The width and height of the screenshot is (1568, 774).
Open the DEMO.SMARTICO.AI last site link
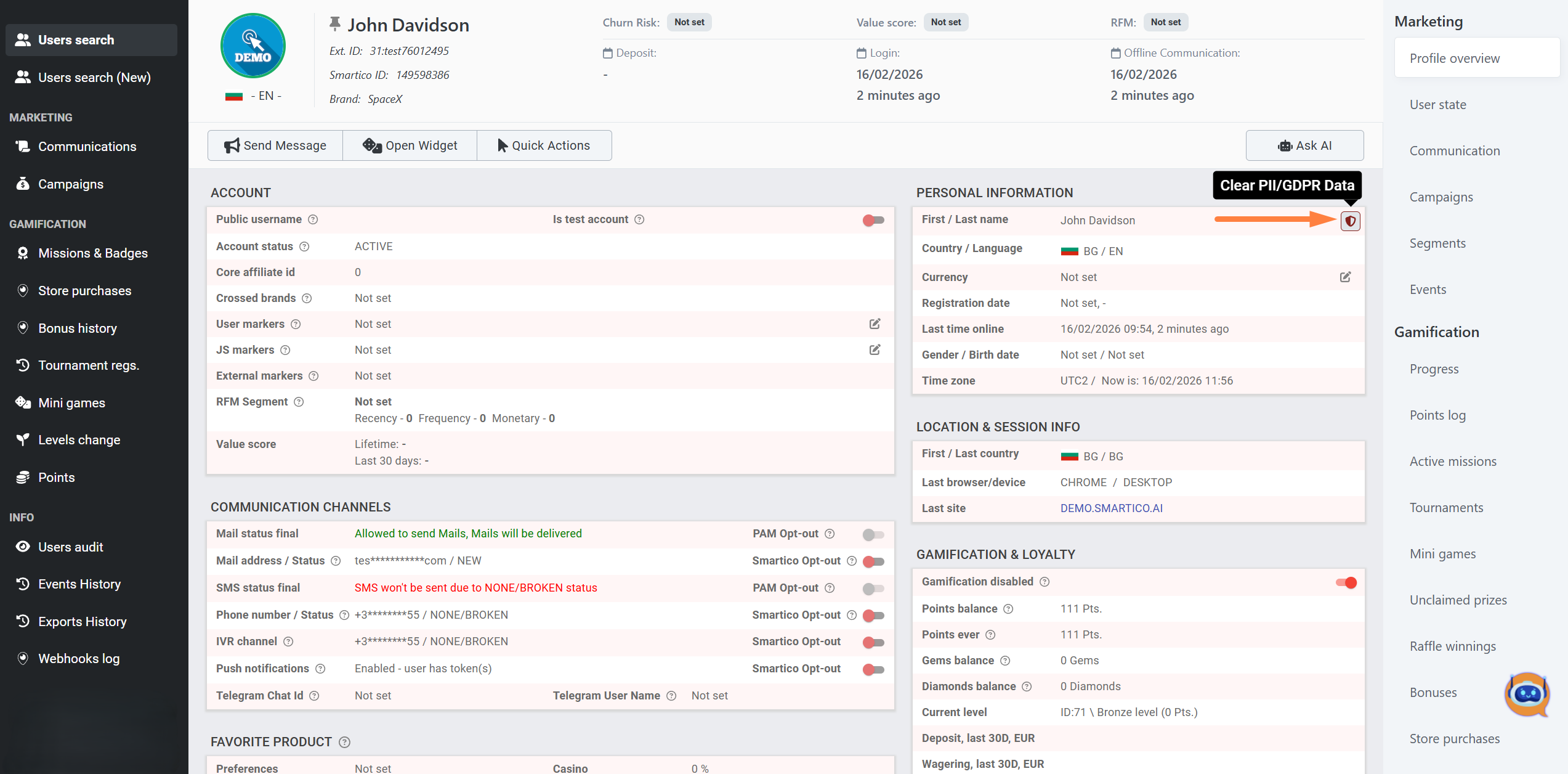[x=1111, y=508]
